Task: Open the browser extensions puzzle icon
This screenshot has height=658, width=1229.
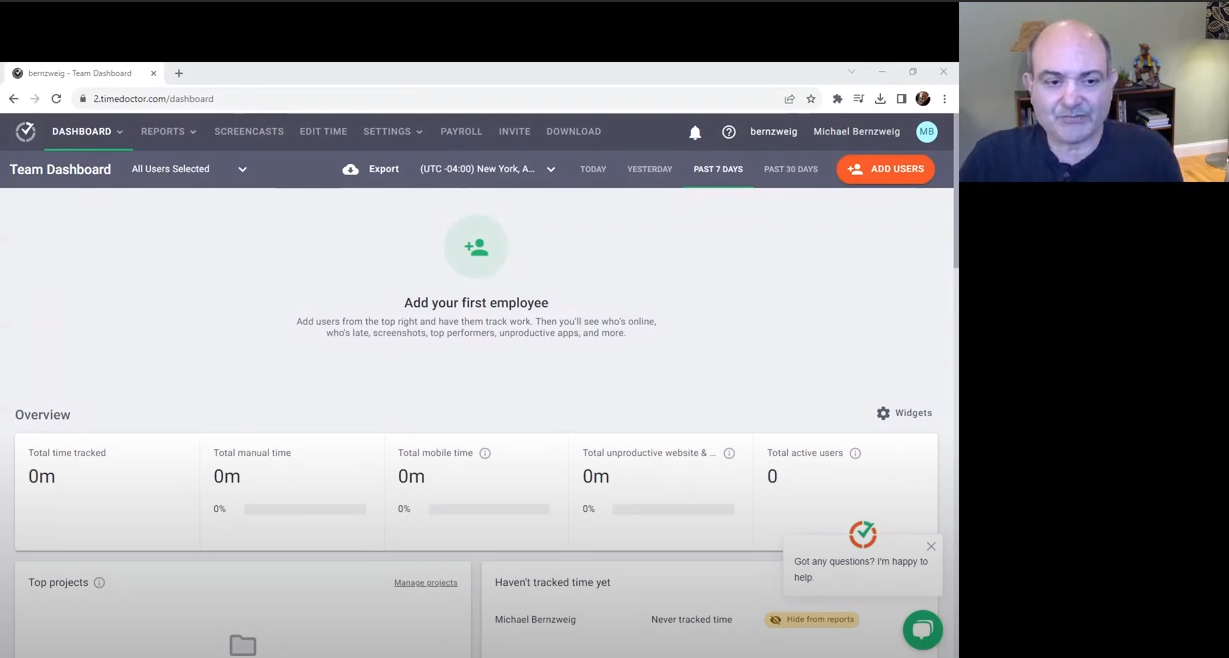Action: (837, 99)
